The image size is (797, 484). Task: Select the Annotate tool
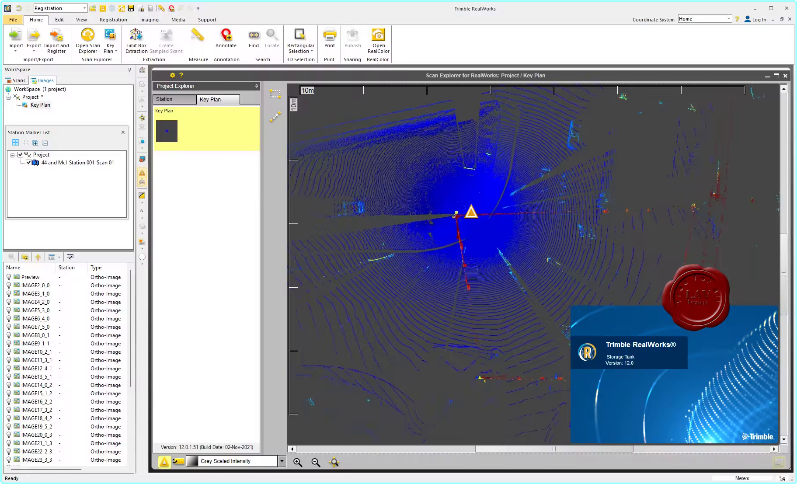click(x=225, y=36)
